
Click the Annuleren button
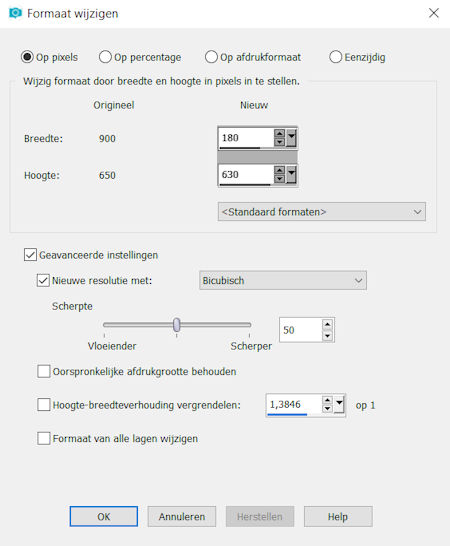pyautogui.click(x=182, y=516)
